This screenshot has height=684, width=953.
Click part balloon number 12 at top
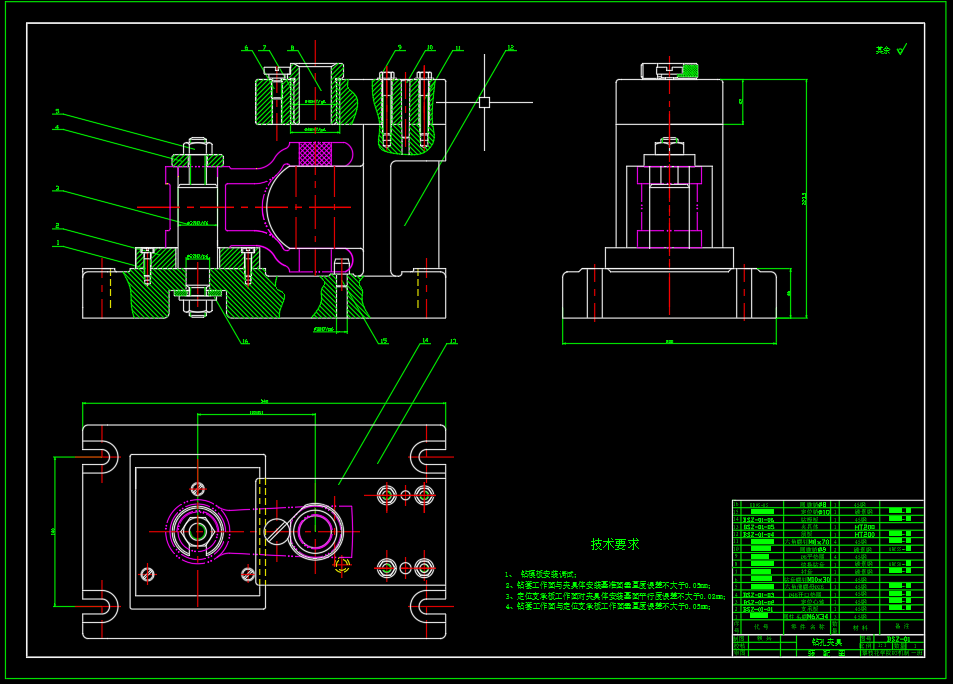[x=511, y=47]
